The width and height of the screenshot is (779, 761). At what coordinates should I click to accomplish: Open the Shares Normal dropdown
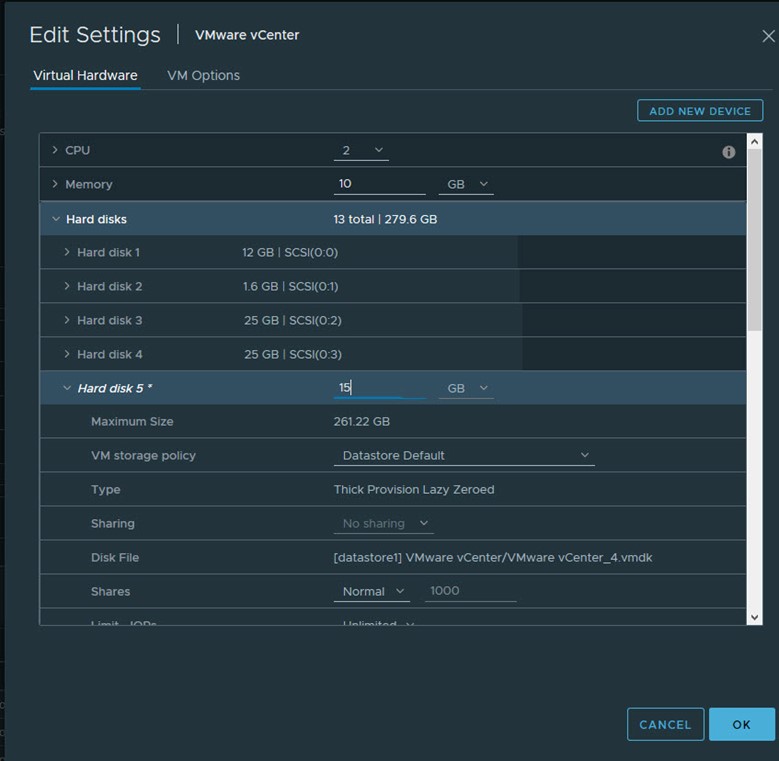pos(371,591)
